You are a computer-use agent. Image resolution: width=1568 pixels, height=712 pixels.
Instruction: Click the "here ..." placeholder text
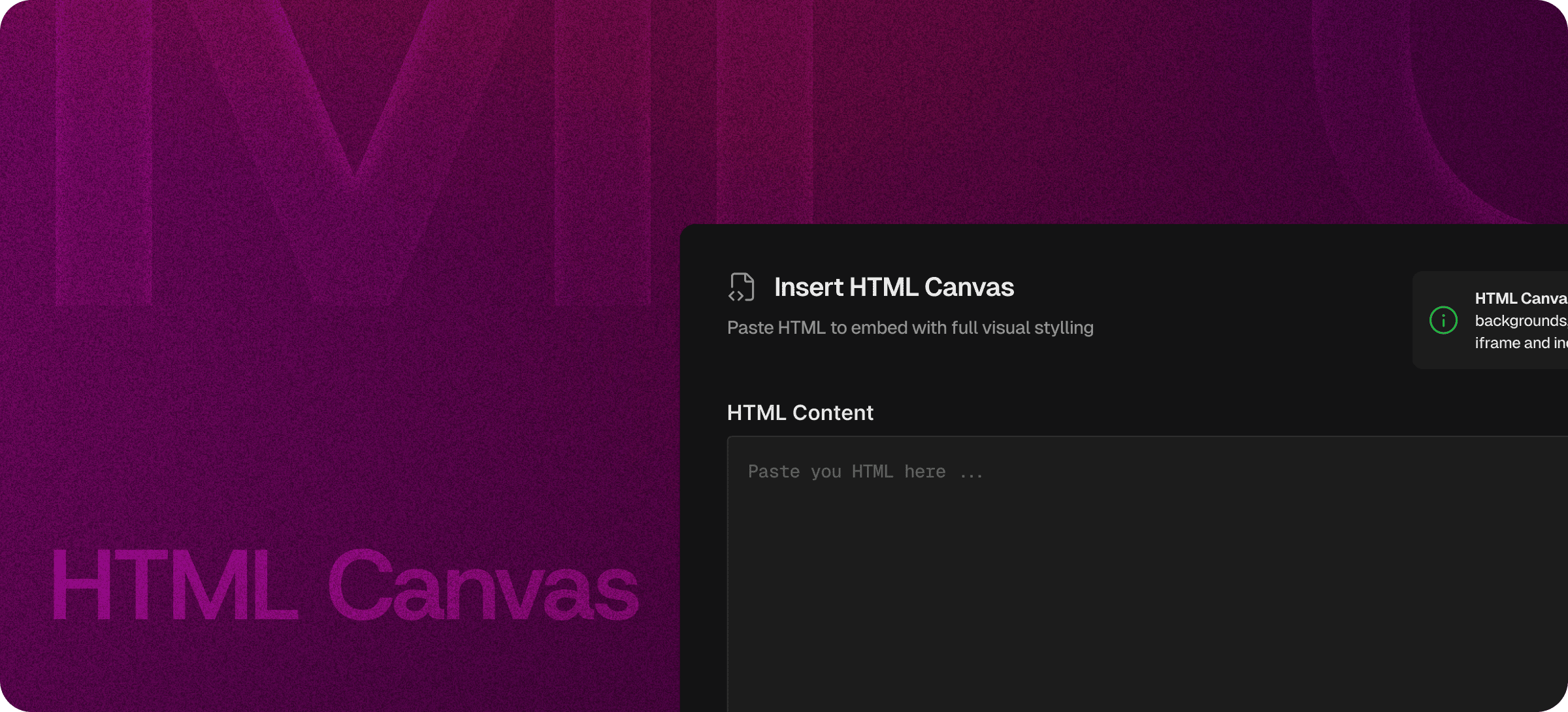point(943,472)
